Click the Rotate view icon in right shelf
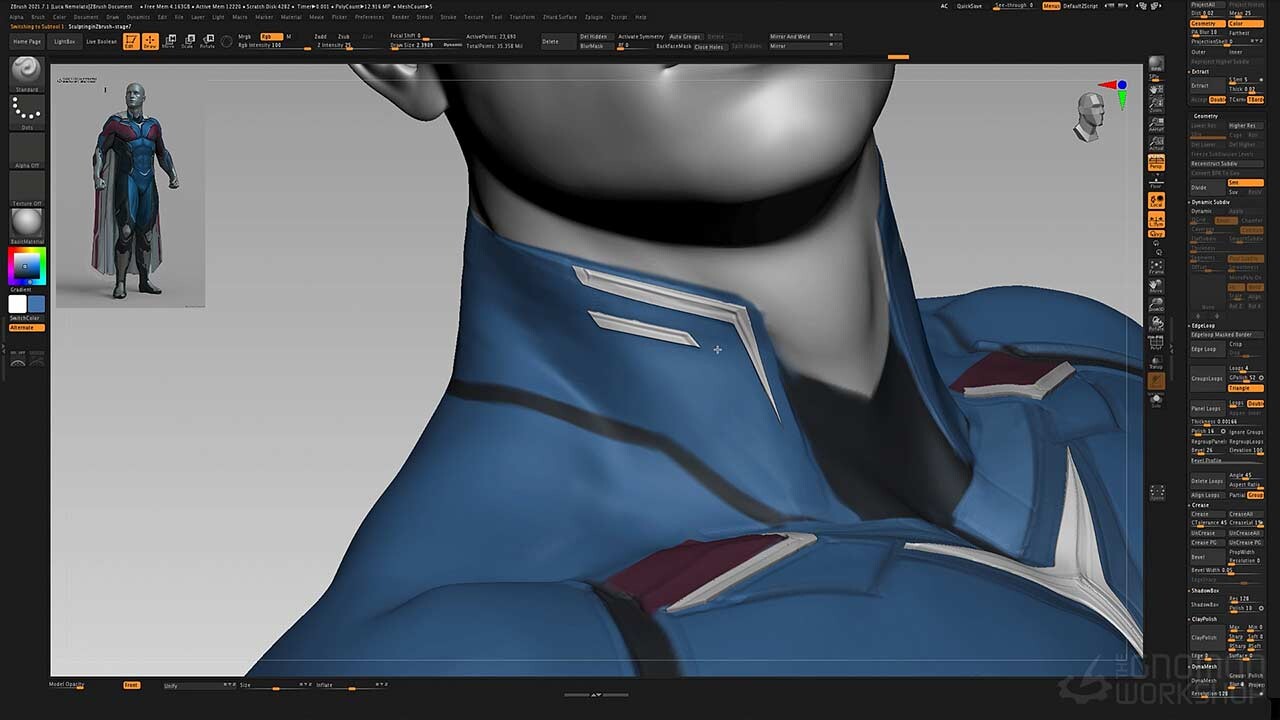This screenshot has width=1280, height=720. point(1156,325)
